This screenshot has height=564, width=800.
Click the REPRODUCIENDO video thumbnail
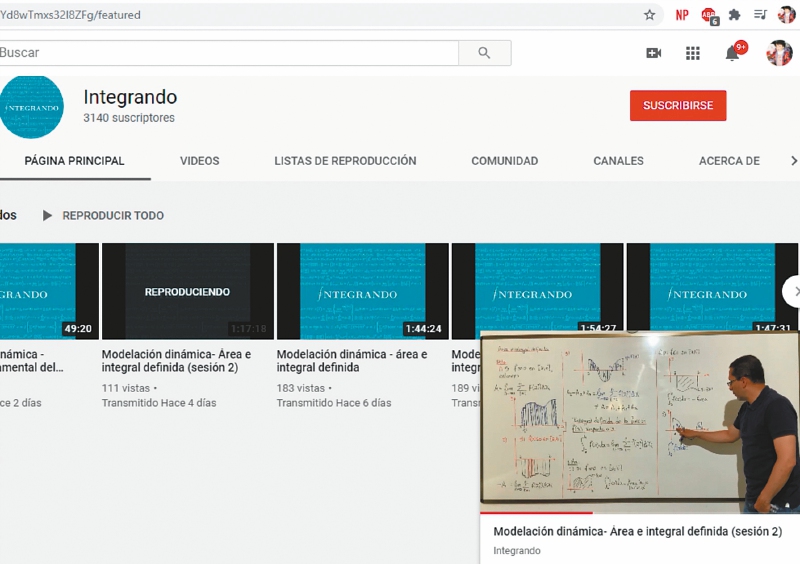tap(188, 291)
